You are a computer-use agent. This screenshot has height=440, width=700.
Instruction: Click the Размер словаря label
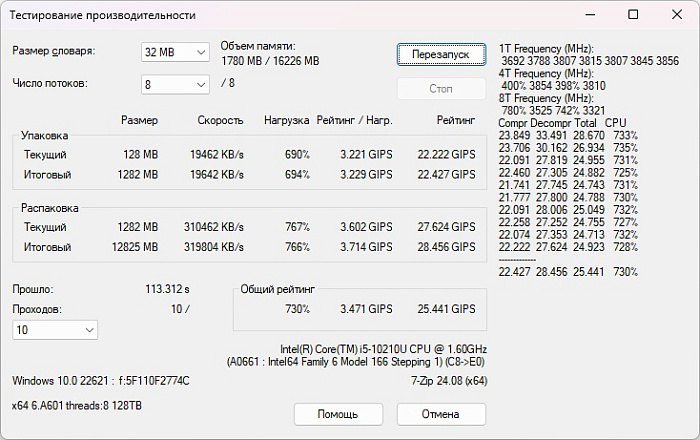coord(54,51)
